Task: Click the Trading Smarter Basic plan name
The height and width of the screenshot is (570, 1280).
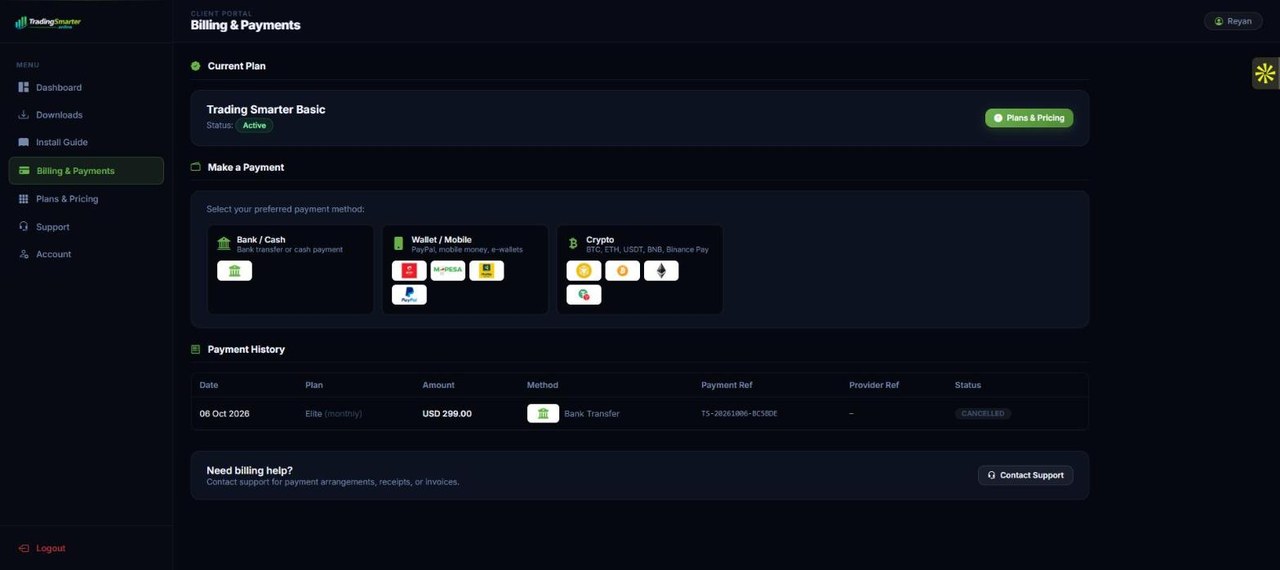Action: point(266,110)
